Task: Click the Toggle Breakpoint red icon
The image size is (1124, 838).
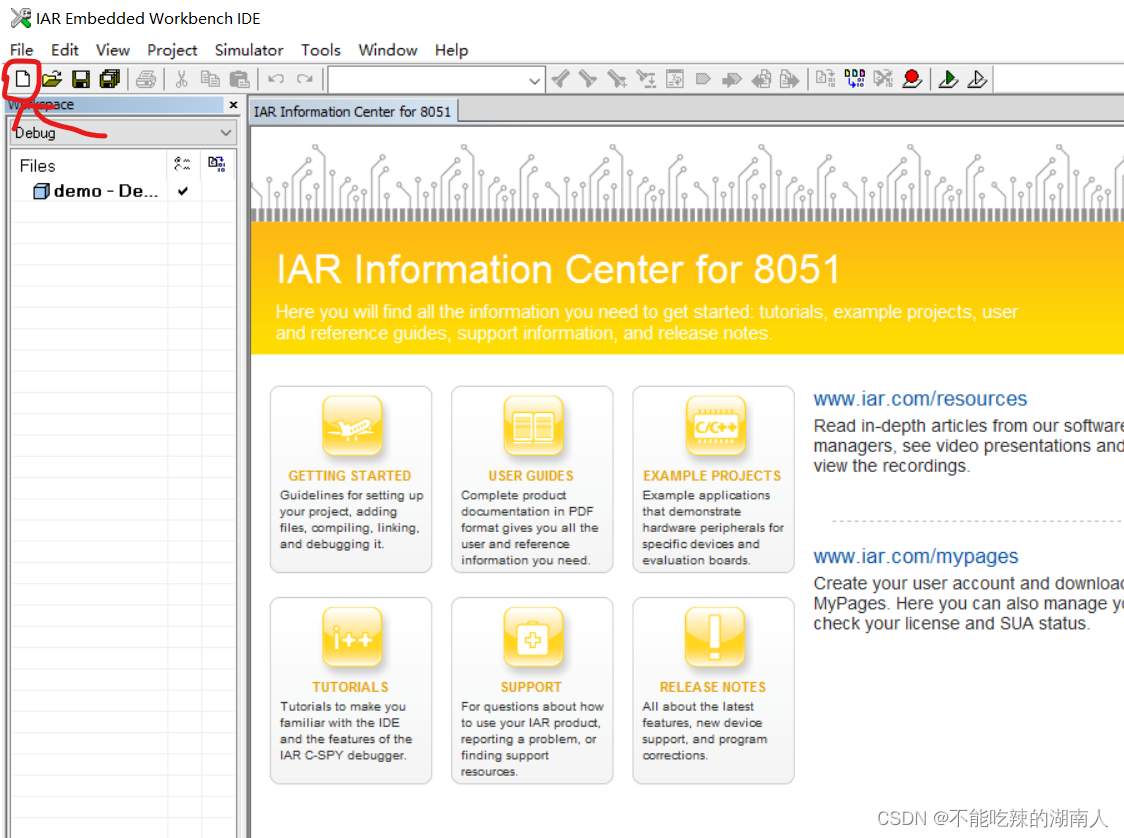Action: pos(911,79)
